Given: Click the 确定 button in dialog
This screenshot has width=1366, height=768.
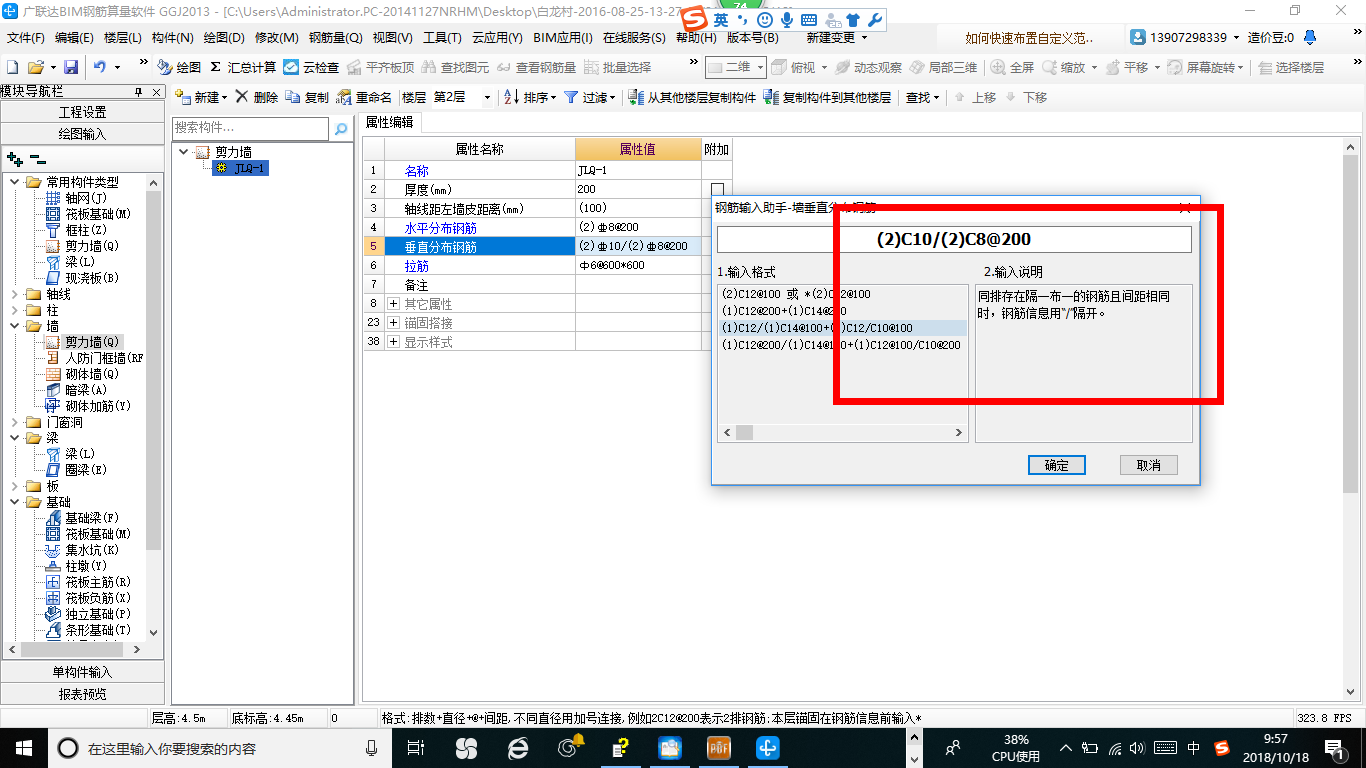Looking at the screenshot, I should point(1057,465).
